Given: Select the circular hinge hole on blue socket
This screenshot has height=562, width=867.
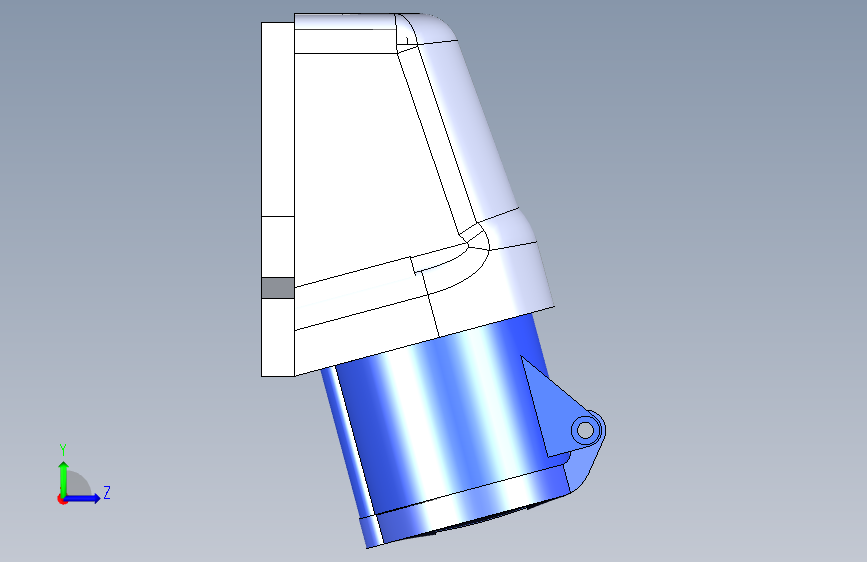Looking at the screenshot, I should point(586,430).
